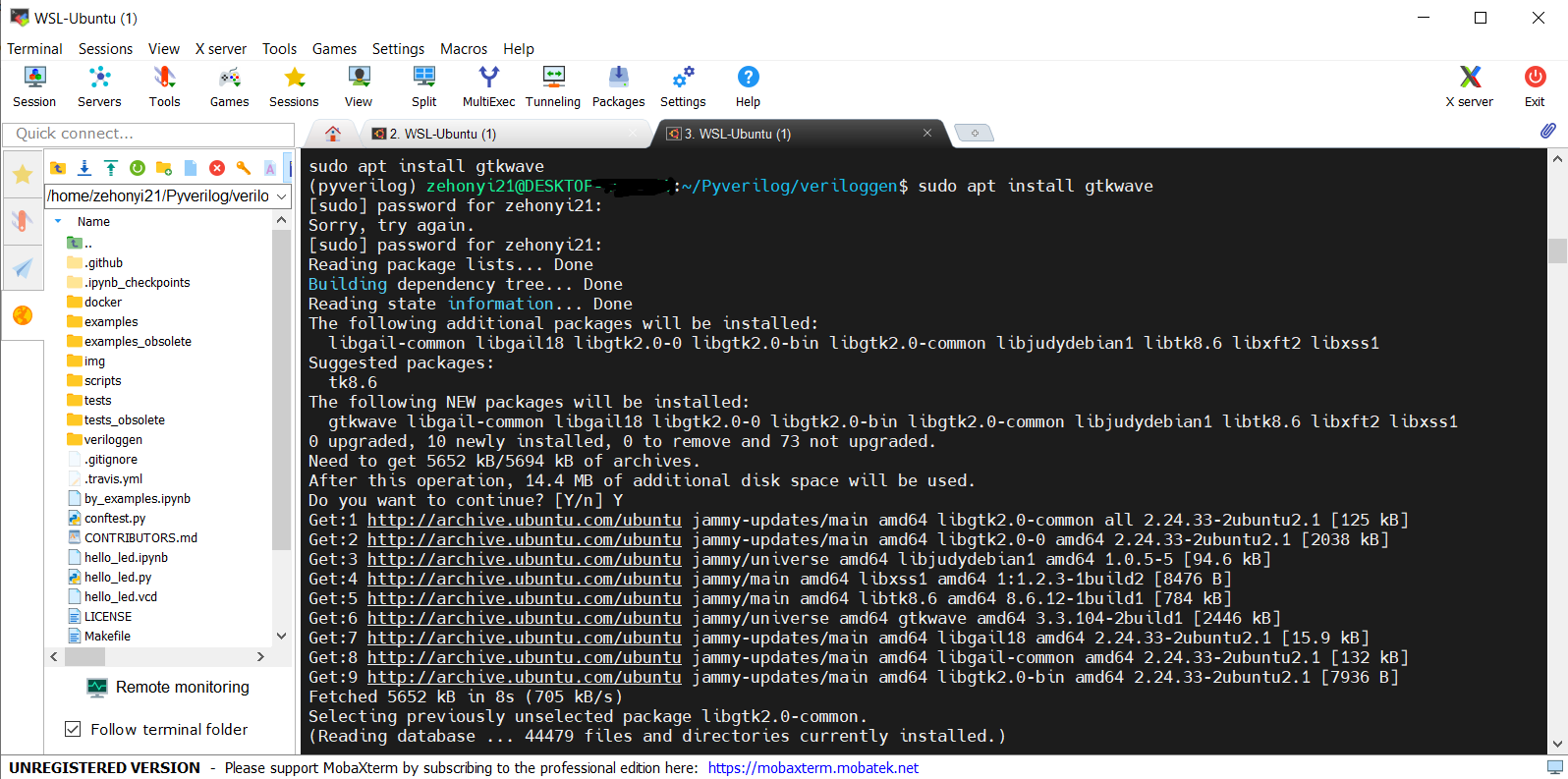Open the X server menu
Screen dimensions: 1568x779
tap(221, 48)
